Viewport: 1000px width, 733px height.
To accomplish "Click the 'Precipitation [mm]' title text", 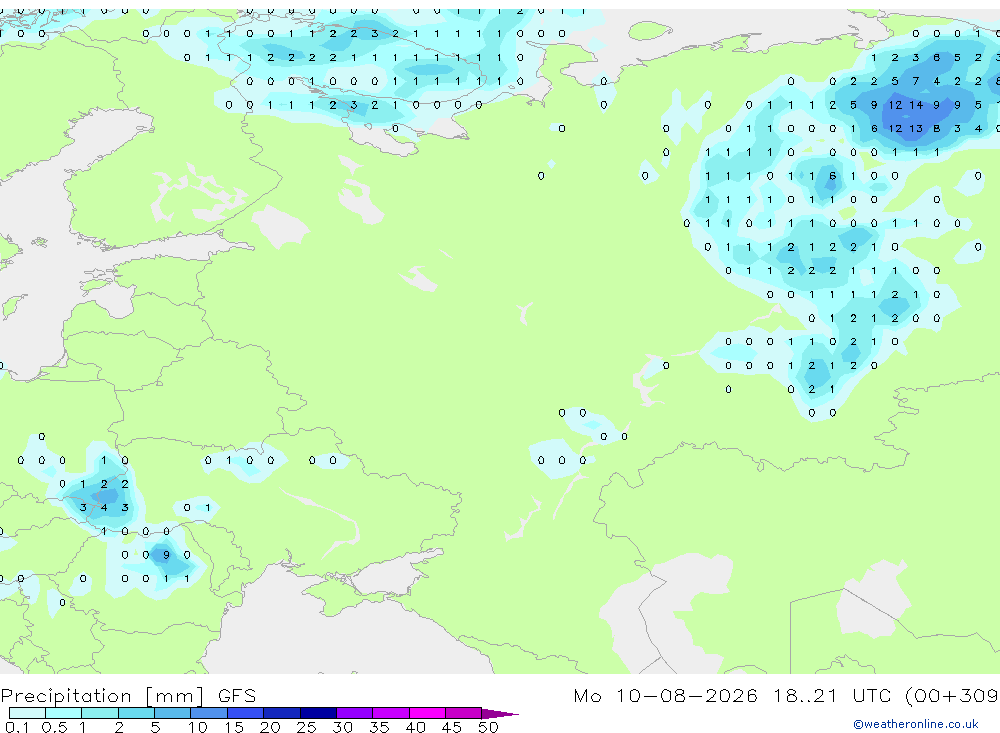I will click(102, 695).
